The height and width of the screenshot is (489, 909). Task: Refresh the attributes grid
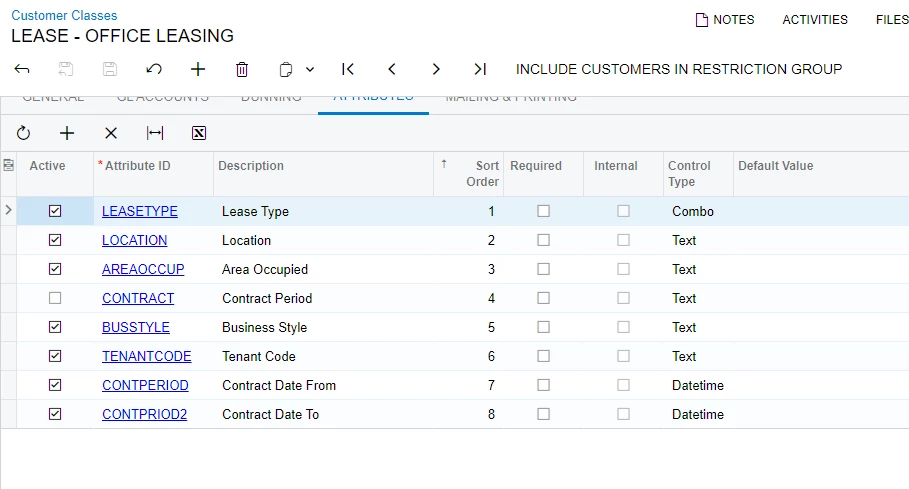click(23, 133)
